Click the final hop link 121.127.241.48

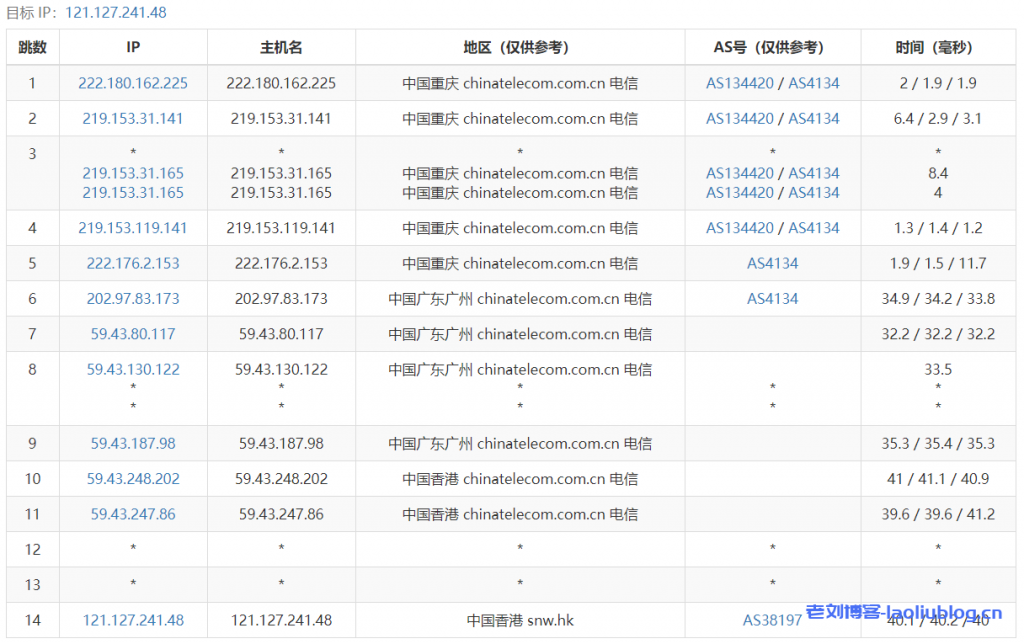[x=133, y=619]
